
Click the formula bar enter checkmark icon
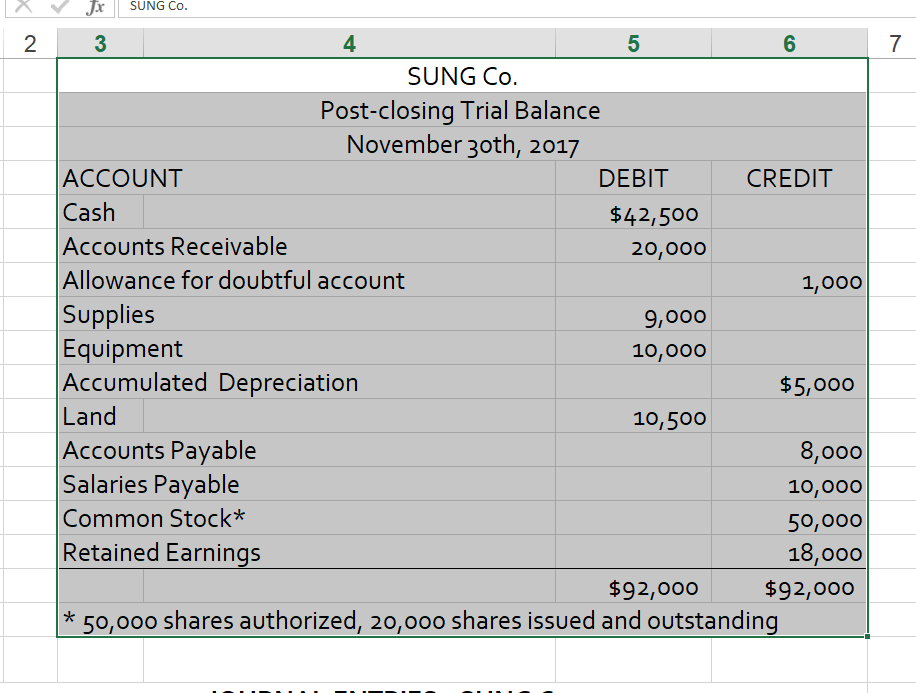pyautogui.click(x=60, y=6)
